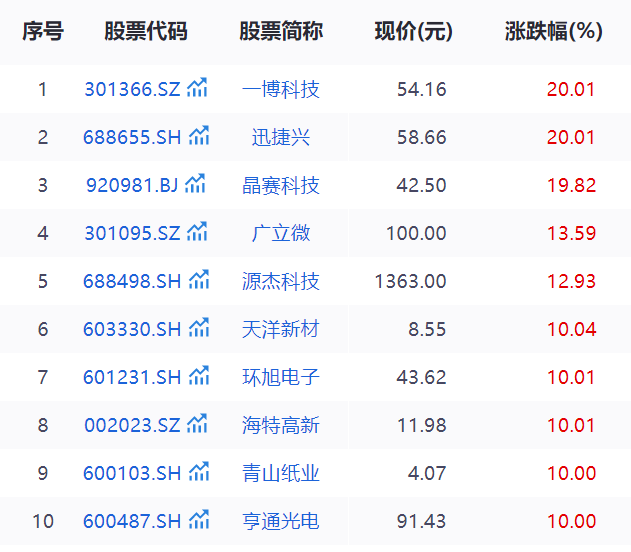Open stock code 600103.SH
The width and height of the screenshot is (631, 552).
pyautogui.click(x=132, y=473)
